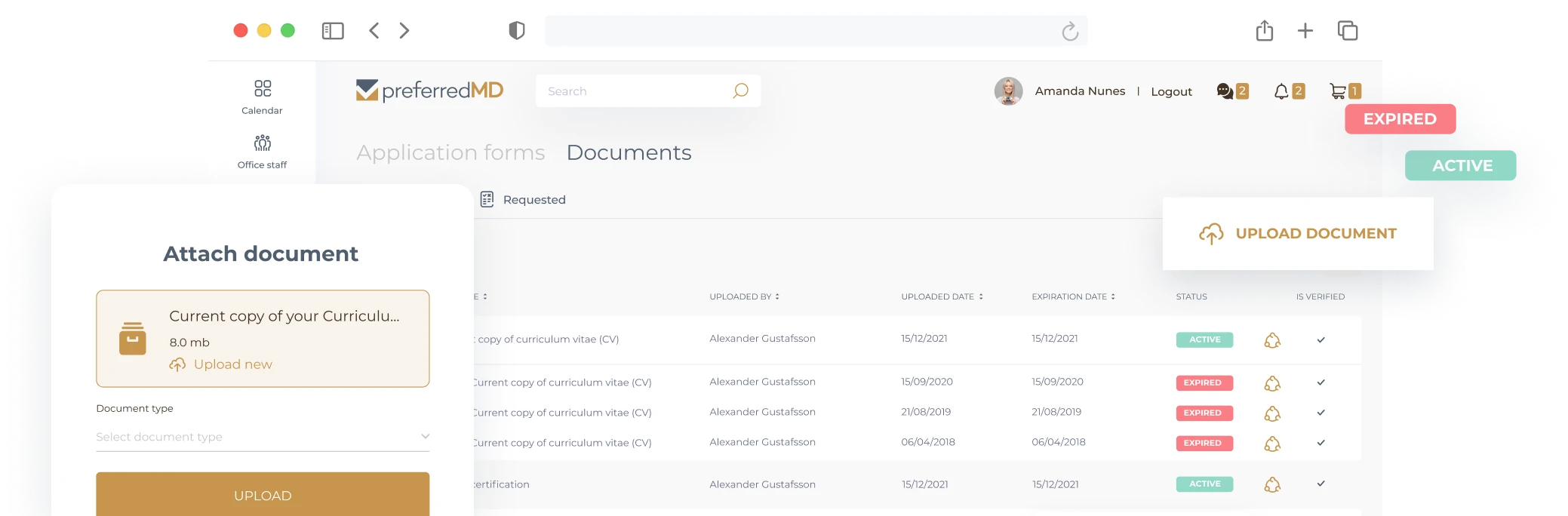1568x516 pixels.
Task: Toggle verified checkmark for 15/09/2020 row
Action: point(1321,382)
